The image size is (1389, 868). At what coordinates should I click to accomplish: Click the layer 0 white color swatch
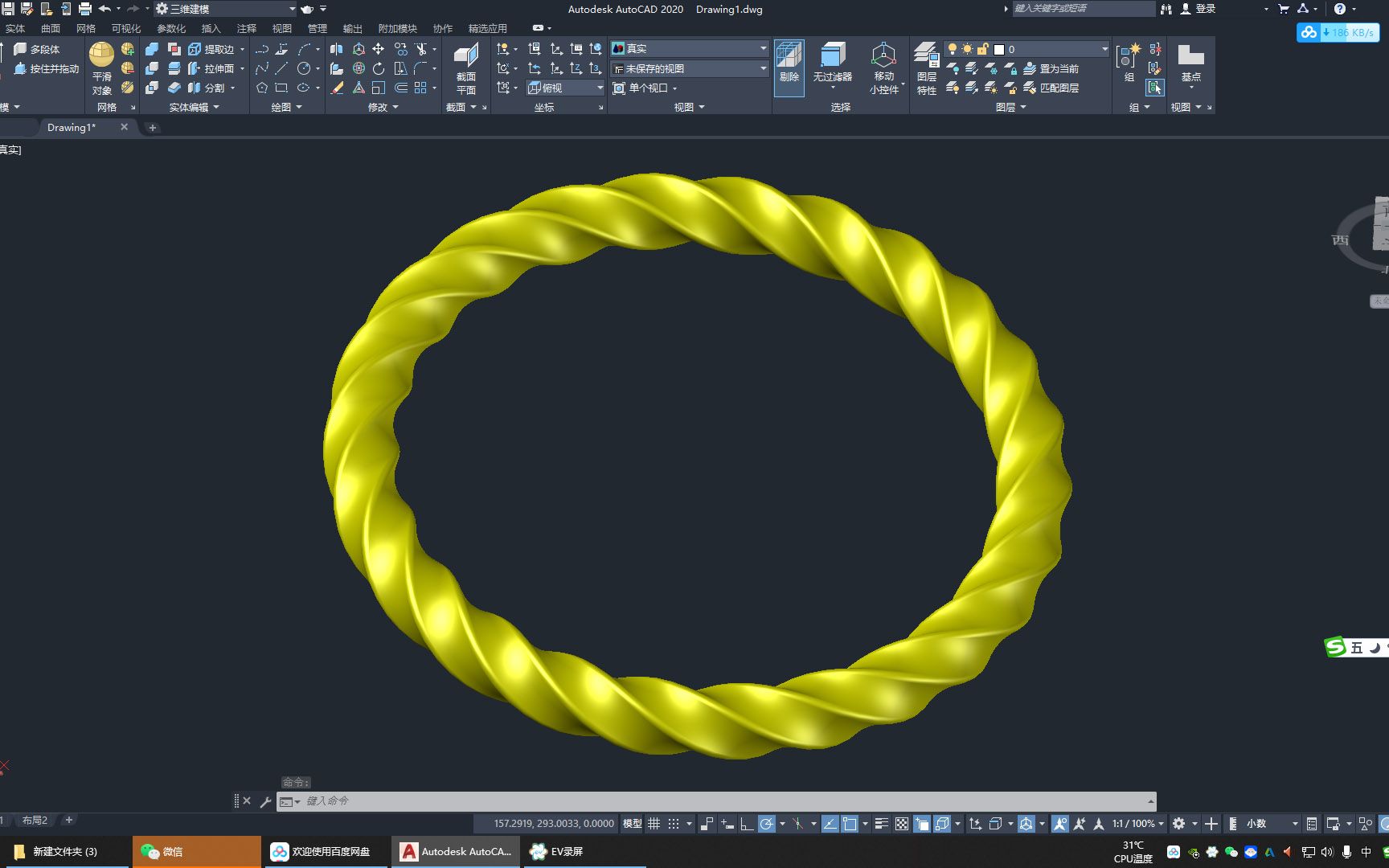click(999, 49)
